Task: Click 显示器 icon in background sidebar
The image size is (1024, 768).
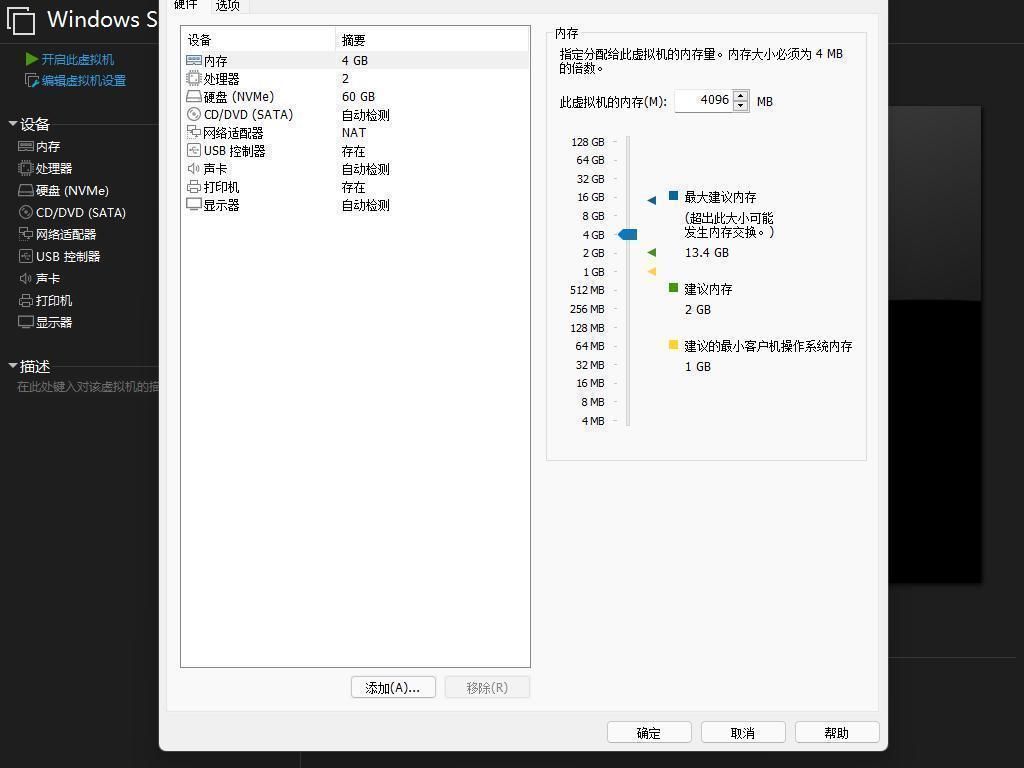Action: 25,322
